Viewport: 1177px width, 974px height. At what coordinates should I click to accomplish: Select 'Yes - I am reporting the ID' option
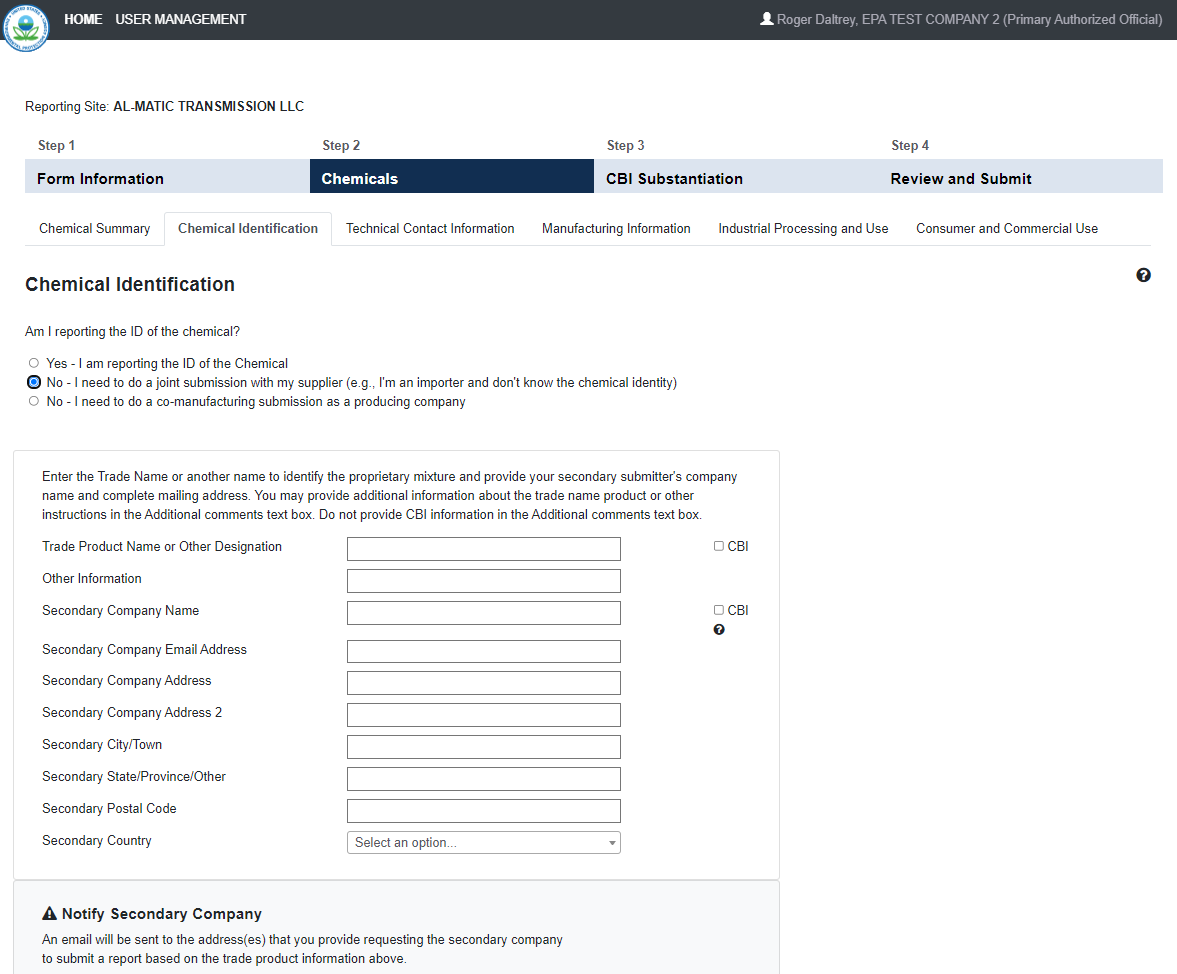pyautogui.click(x=34, y=363)
